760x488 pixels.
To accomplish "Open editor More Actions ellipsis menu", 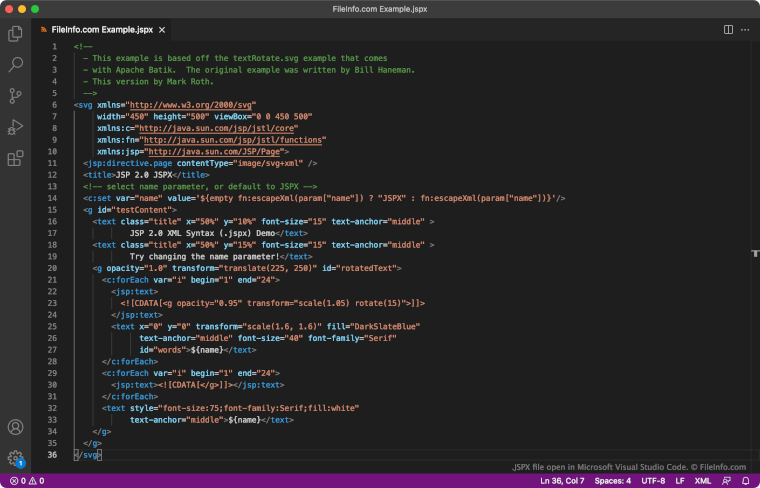I will point(745,30).
